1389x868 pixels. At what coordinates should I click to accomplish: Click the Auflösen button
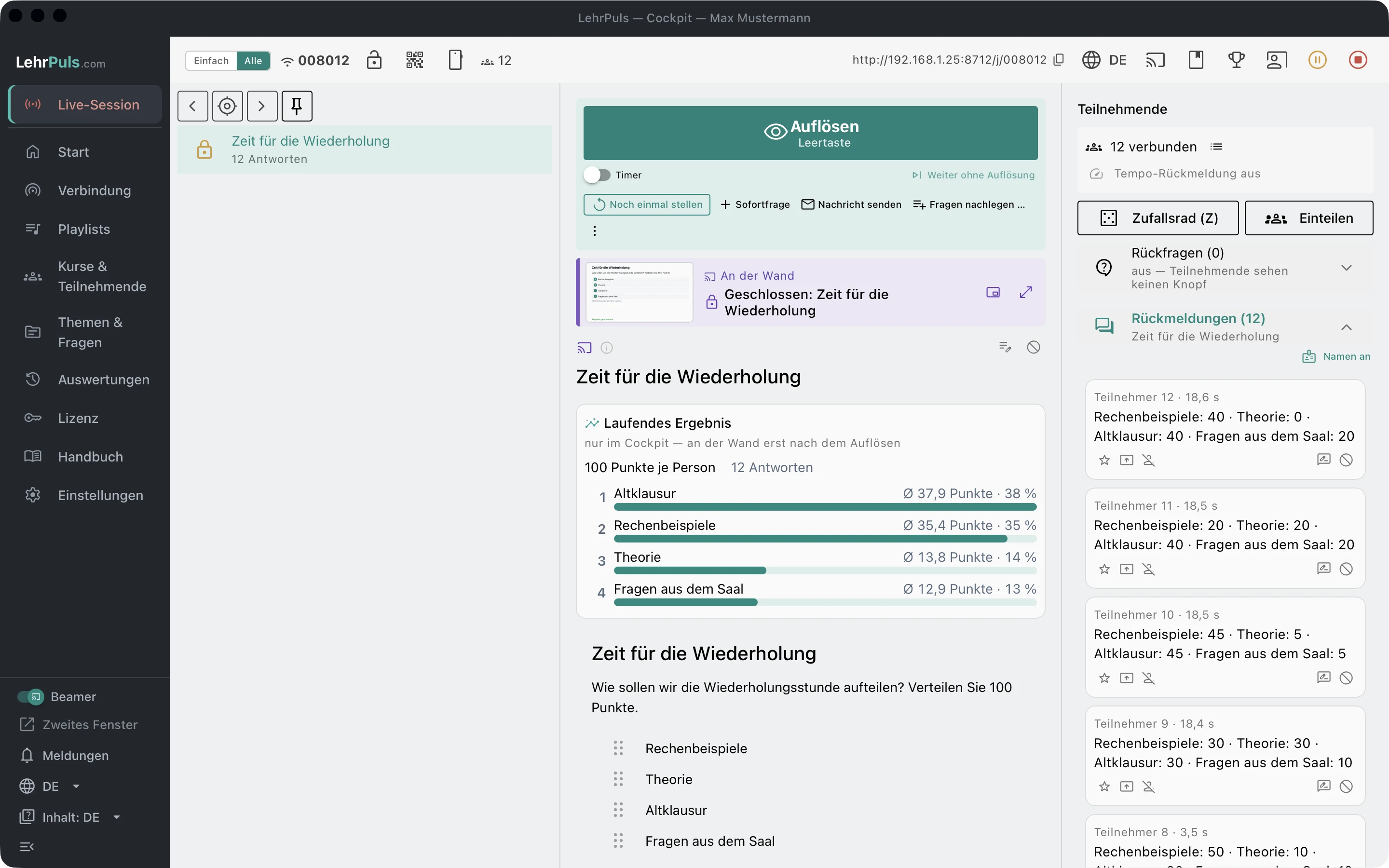pyautogui.click(x=810, y=133)
